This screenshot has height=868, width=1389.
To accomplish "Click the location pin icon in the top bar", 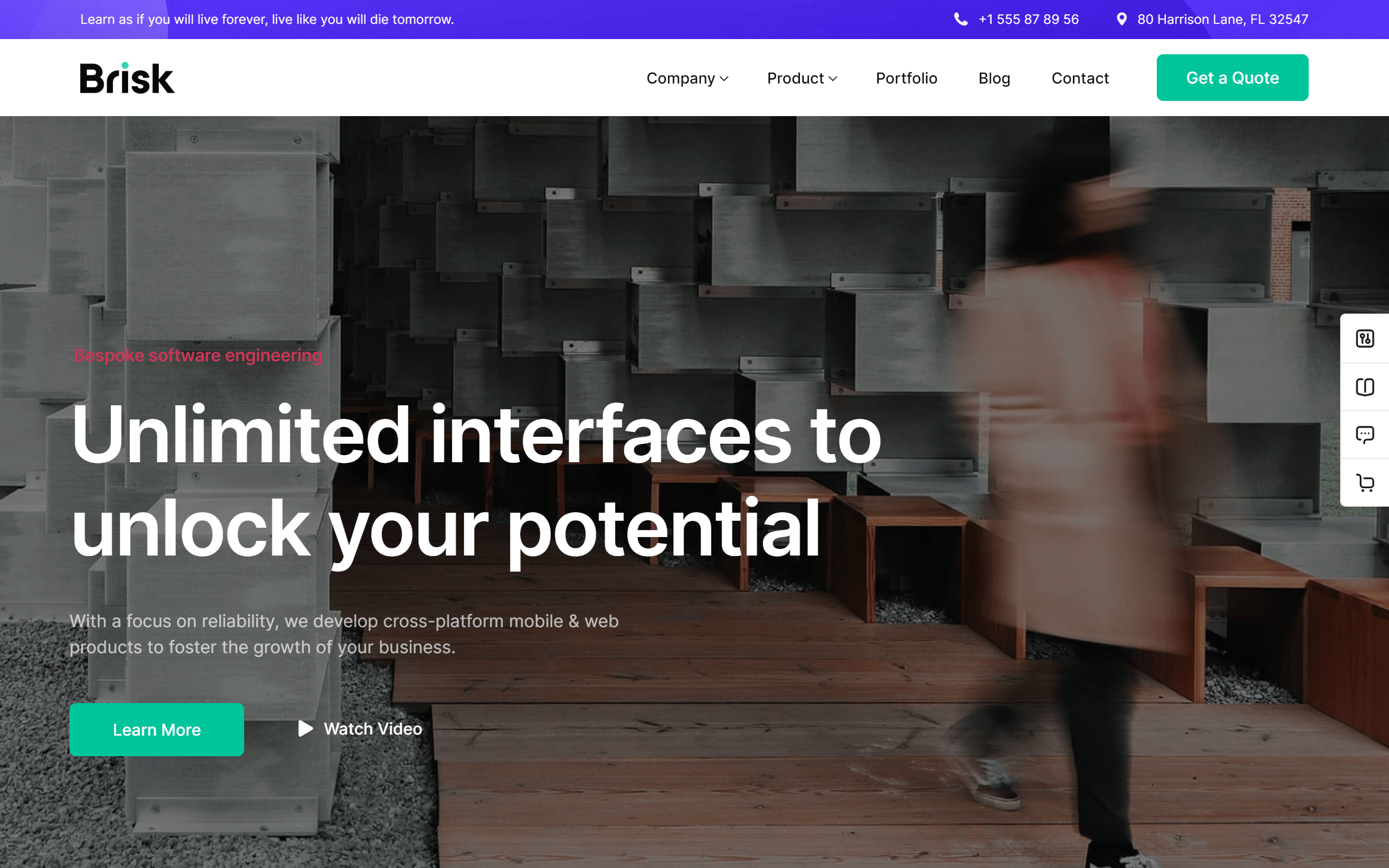I will [x=1120, y=19].
